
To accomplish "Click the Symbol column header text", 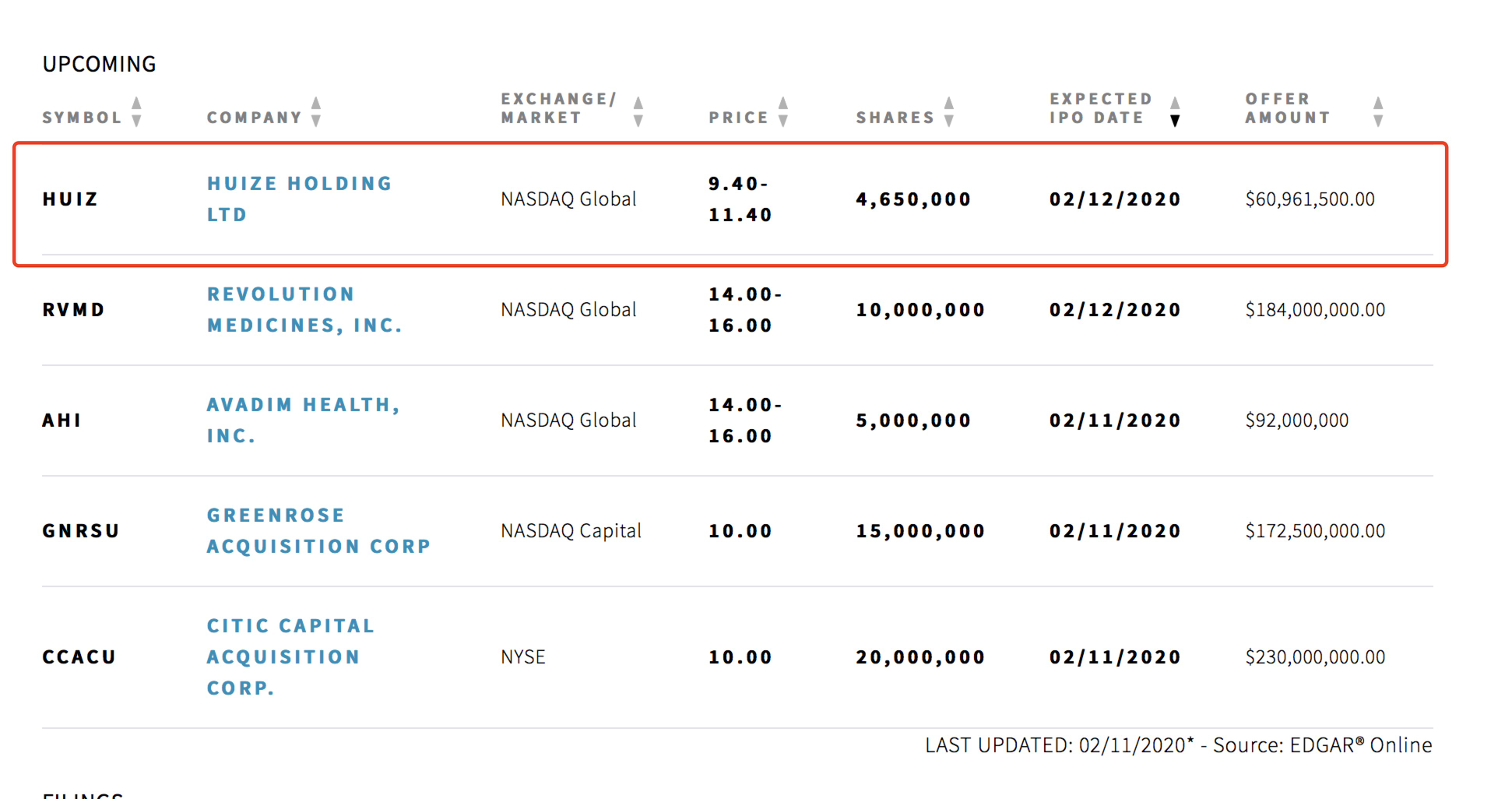I will [x=82, y=118].
